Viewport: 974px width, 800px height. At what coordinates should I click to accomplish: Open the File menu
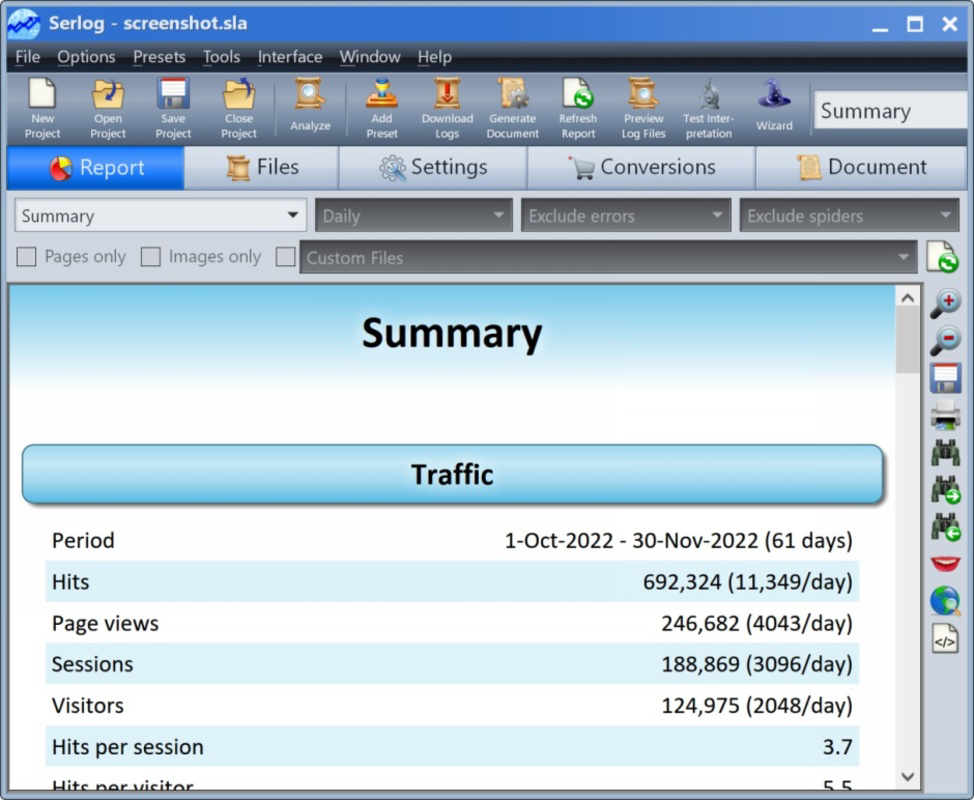(27, 57)
